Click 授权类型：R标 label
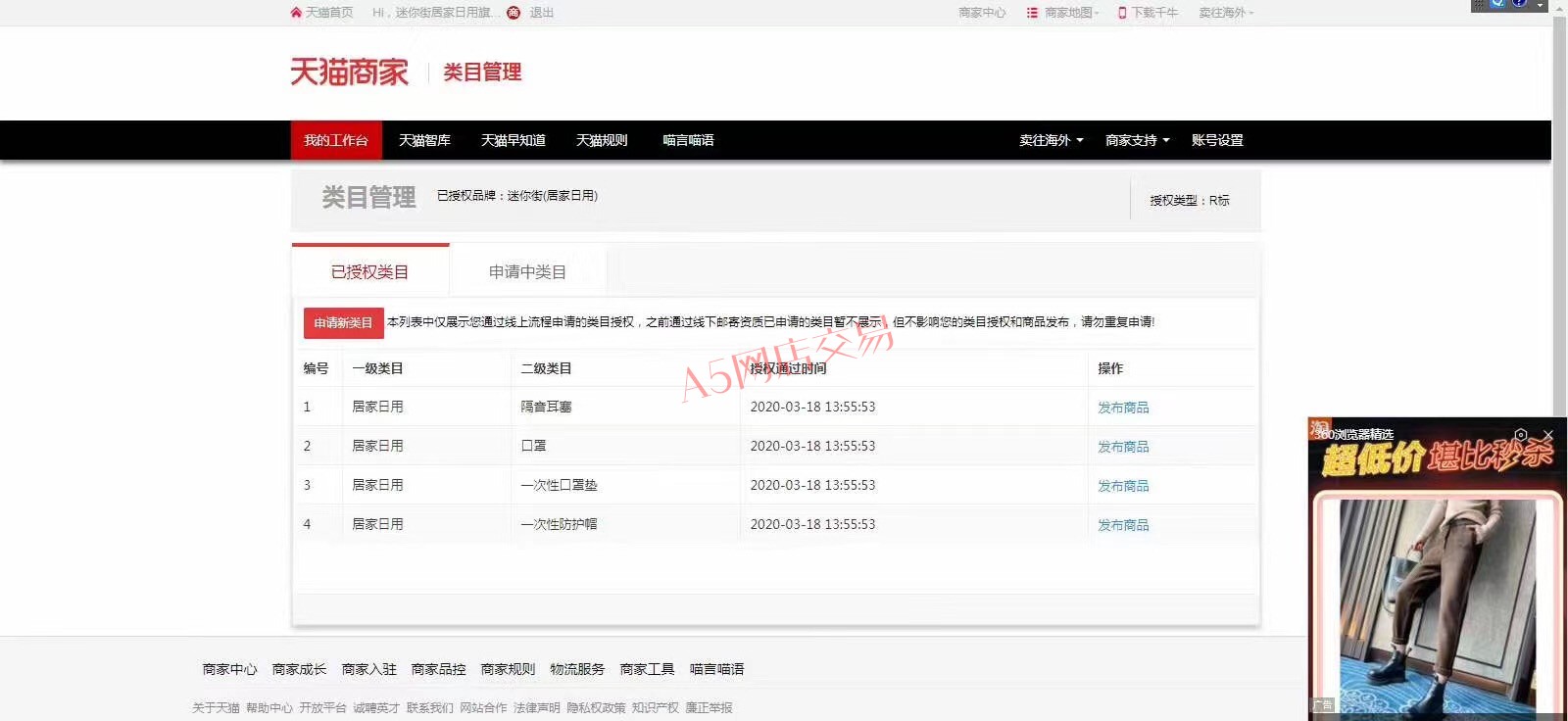This screenshot has height=721, width=1568. [x=1190, y=200]
